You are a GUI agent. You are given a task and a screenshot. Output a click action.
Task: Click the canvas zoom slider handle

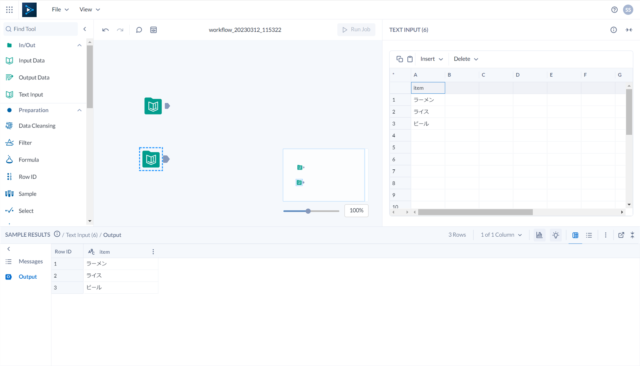pyautogui.click(x=308, y=211)
